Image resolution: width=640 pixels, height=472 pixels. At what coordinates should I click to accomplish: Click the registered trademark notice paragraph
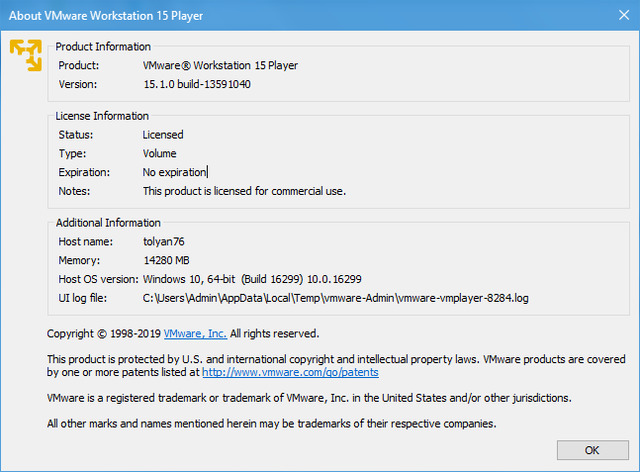pos(309,398)
